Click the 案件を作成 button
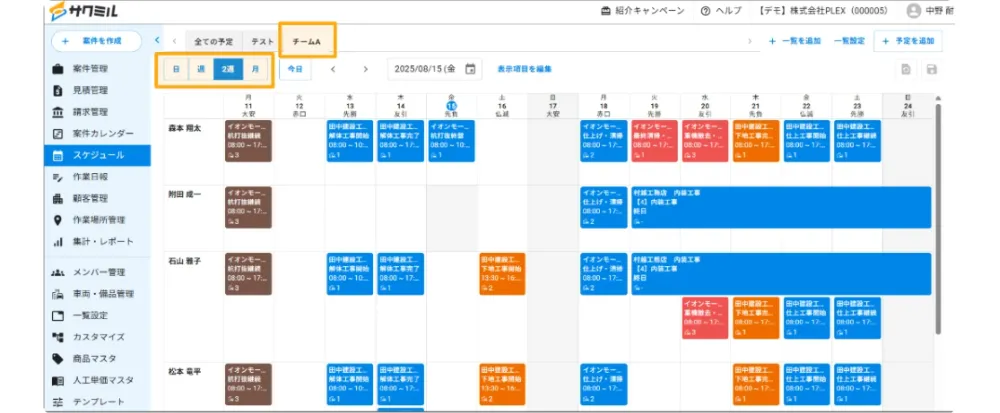The width and height of the screenshot is (1000, 413). 96,41
